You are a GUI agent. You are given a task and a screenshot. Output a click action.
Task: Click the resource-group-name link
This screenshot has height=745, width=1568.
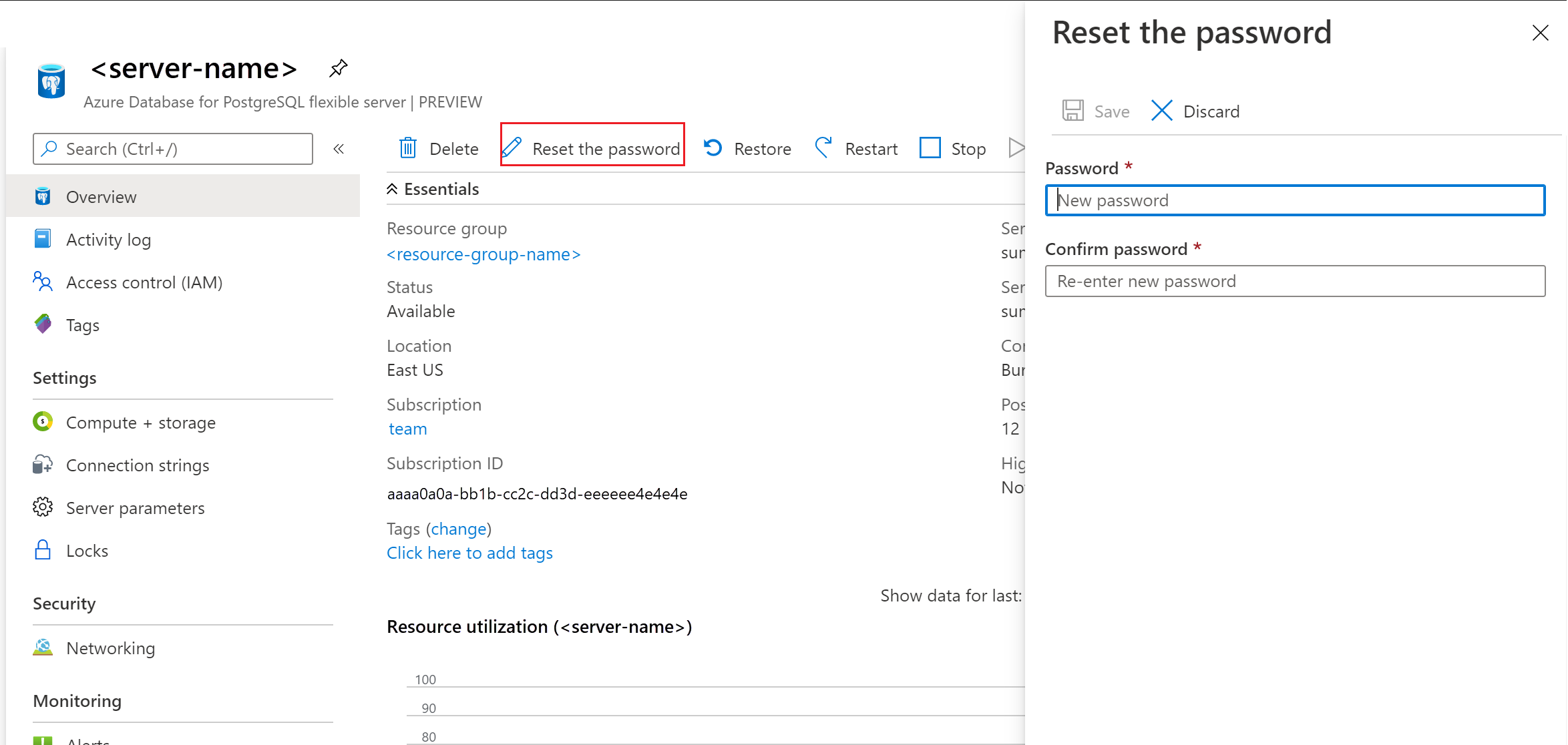tap(484, 254)
